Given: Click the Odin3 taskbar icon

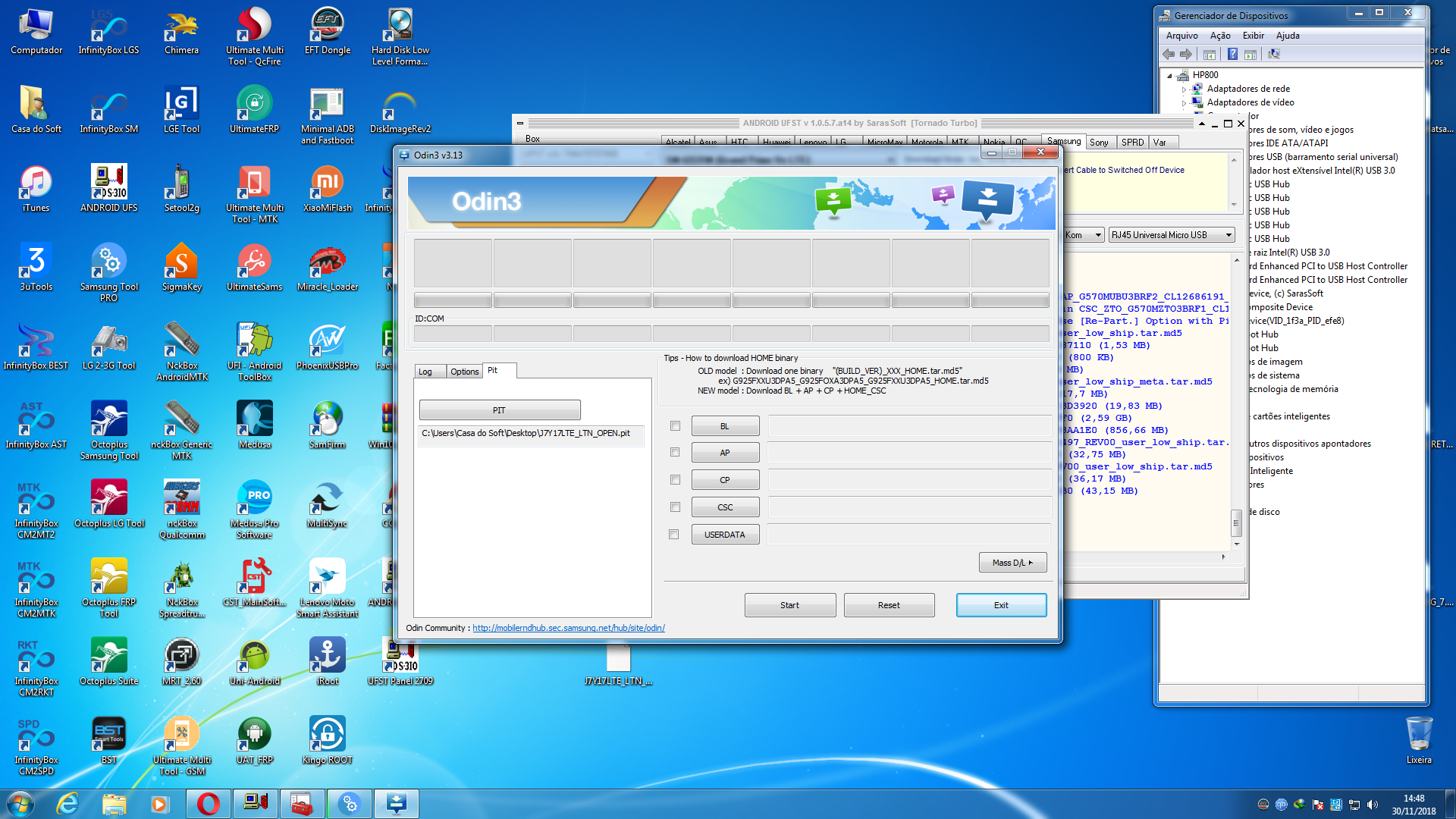Looking at the screenshot, I should point(397,804).
